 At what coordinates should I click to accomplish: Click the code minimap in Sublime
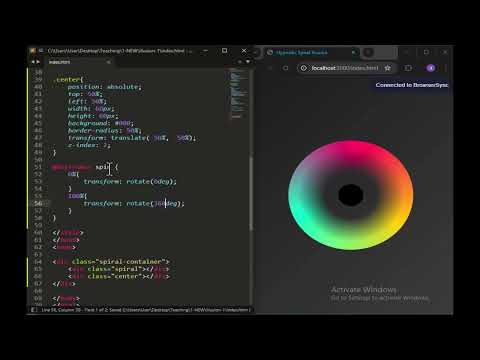click(238, 93)
